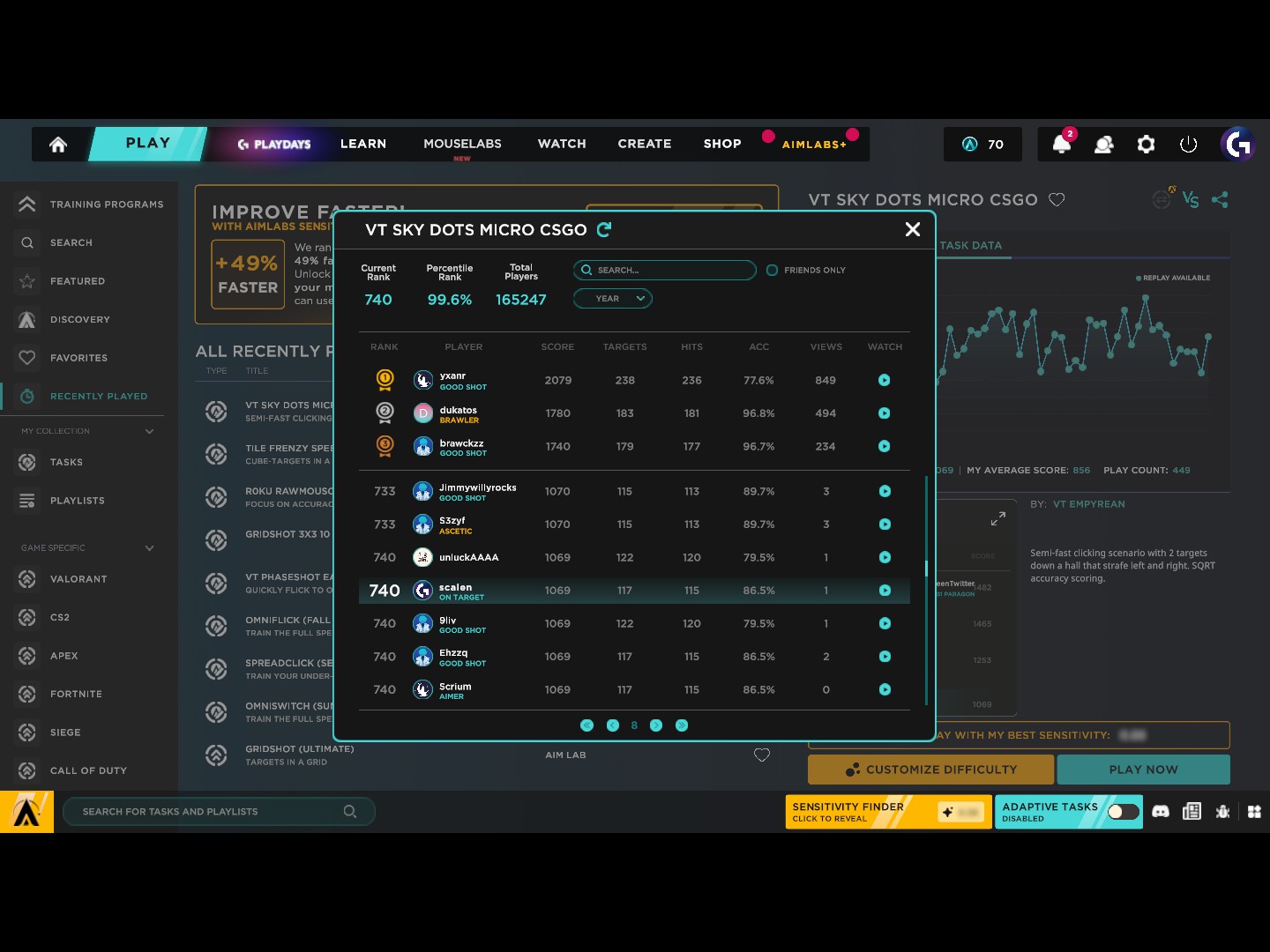The width and height of the screenshot is (1270, 952).
Task: Select the Task Data tab
Action: [x=971, y=246]
